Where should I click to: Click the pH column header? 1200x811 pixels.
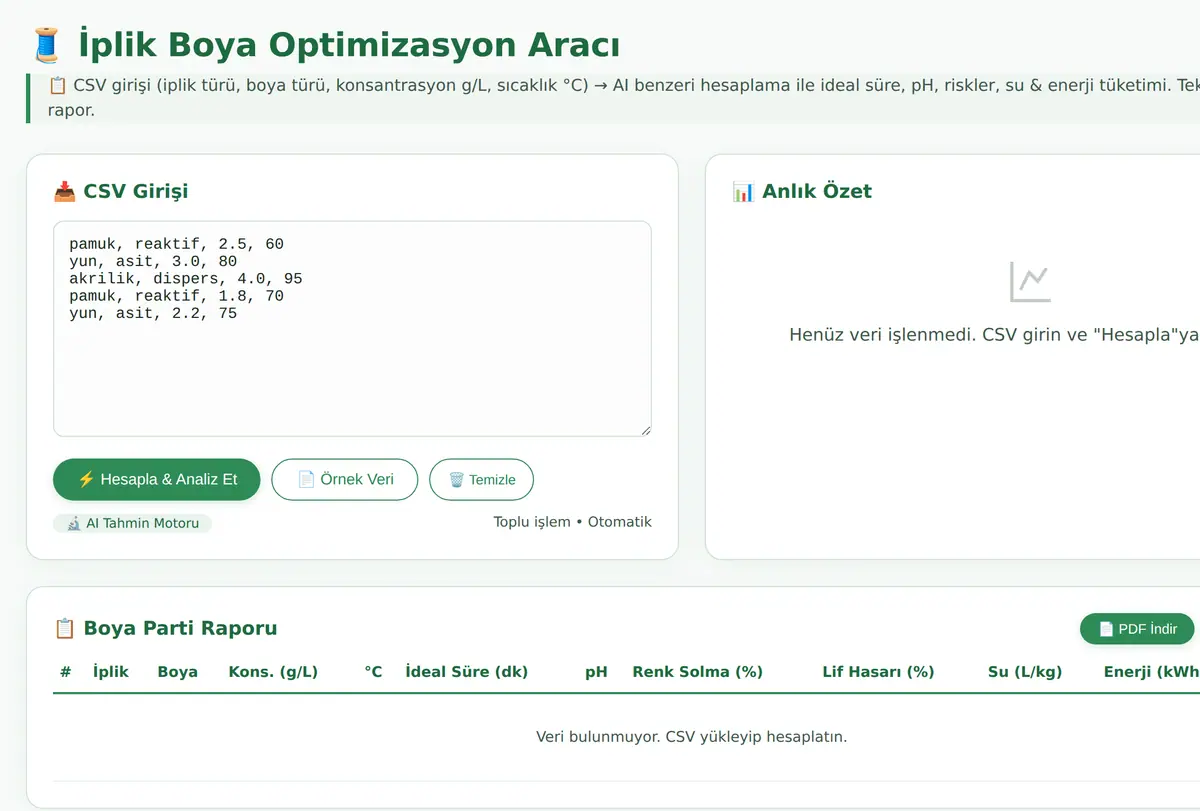pyautogui.click(x=596, y=671)
